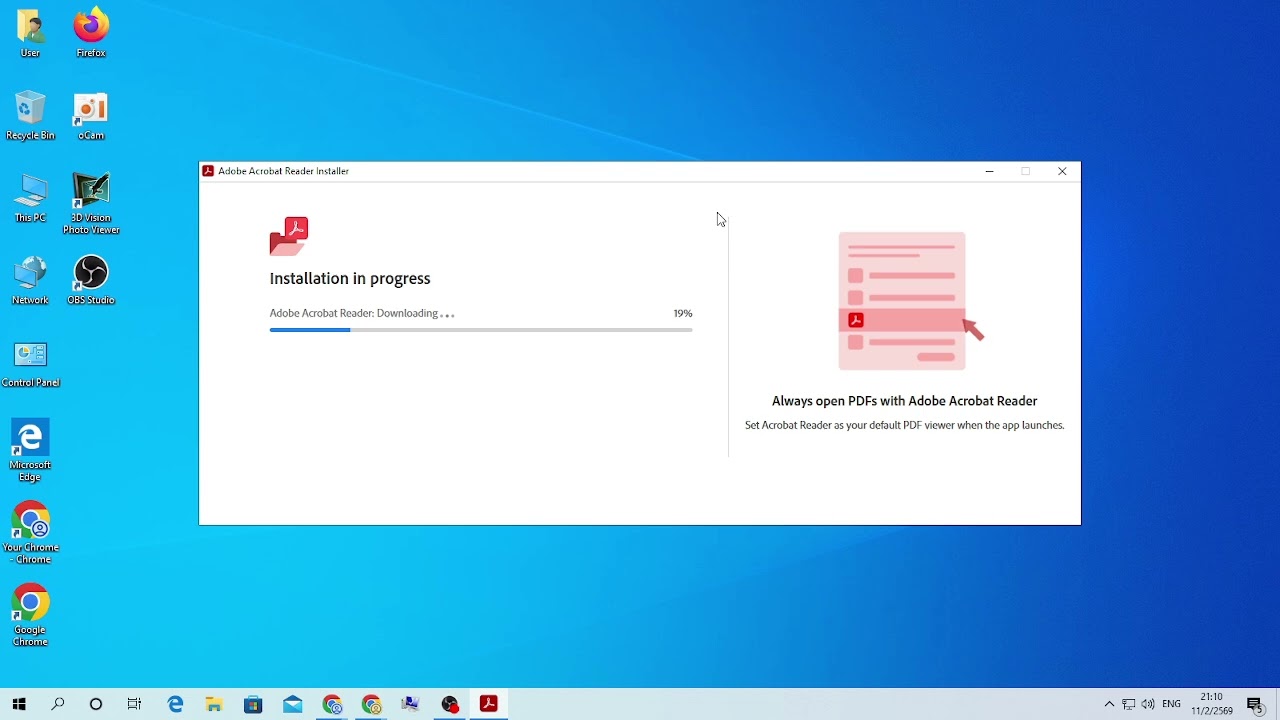Click the PDF document illustration
Viewport: 1280px width, 720px height.
point(910,301)
